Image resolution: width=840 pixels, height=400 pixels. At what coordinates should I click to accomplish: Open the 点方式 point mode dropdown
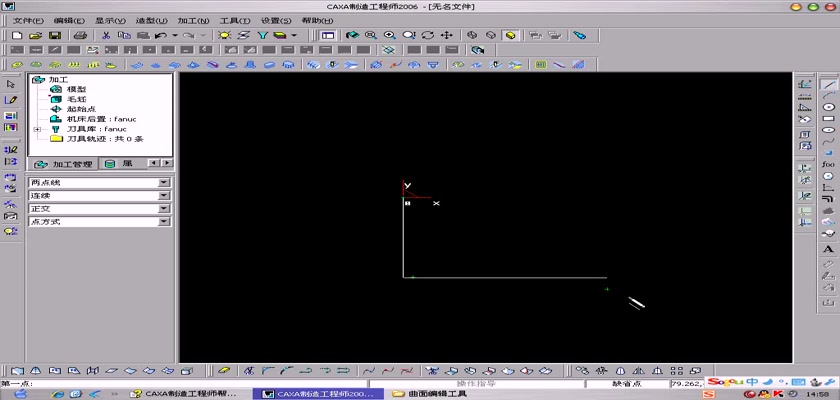(x=164, y=221)
